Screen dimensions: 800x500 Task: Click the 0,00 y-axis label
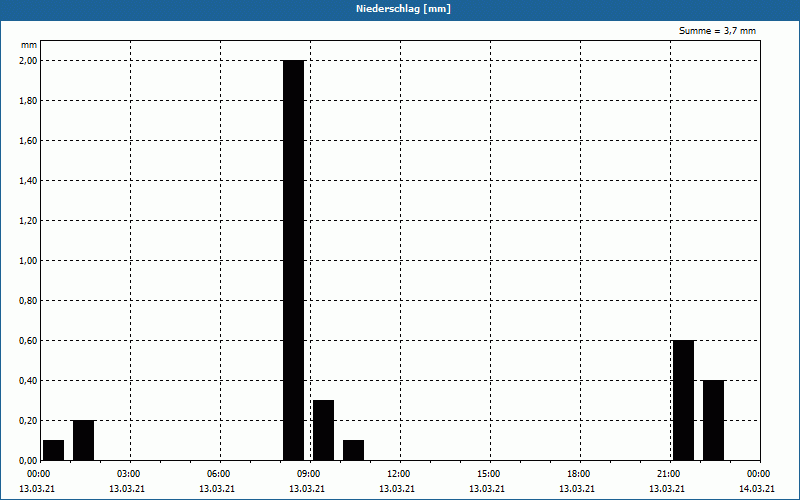pos(28,461)
